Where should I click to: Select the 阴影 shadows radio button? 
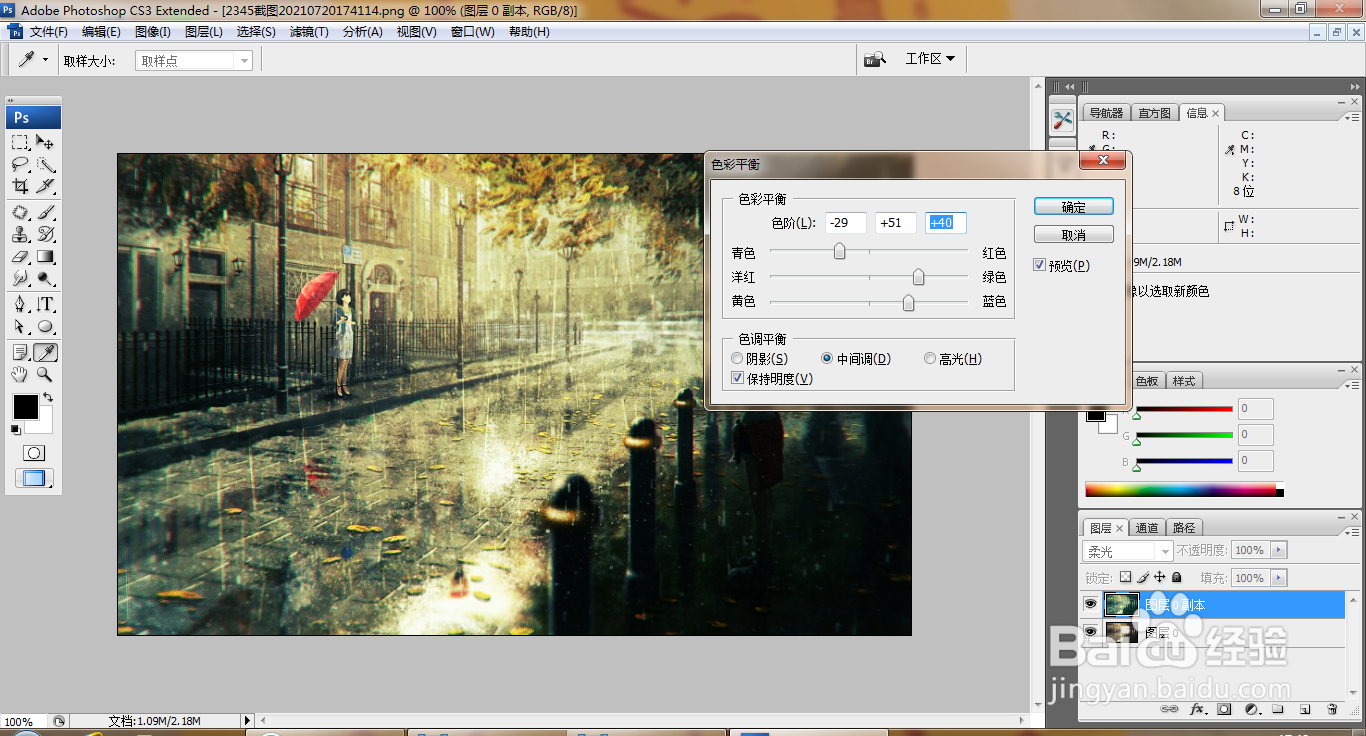click(x=738, y=358)
